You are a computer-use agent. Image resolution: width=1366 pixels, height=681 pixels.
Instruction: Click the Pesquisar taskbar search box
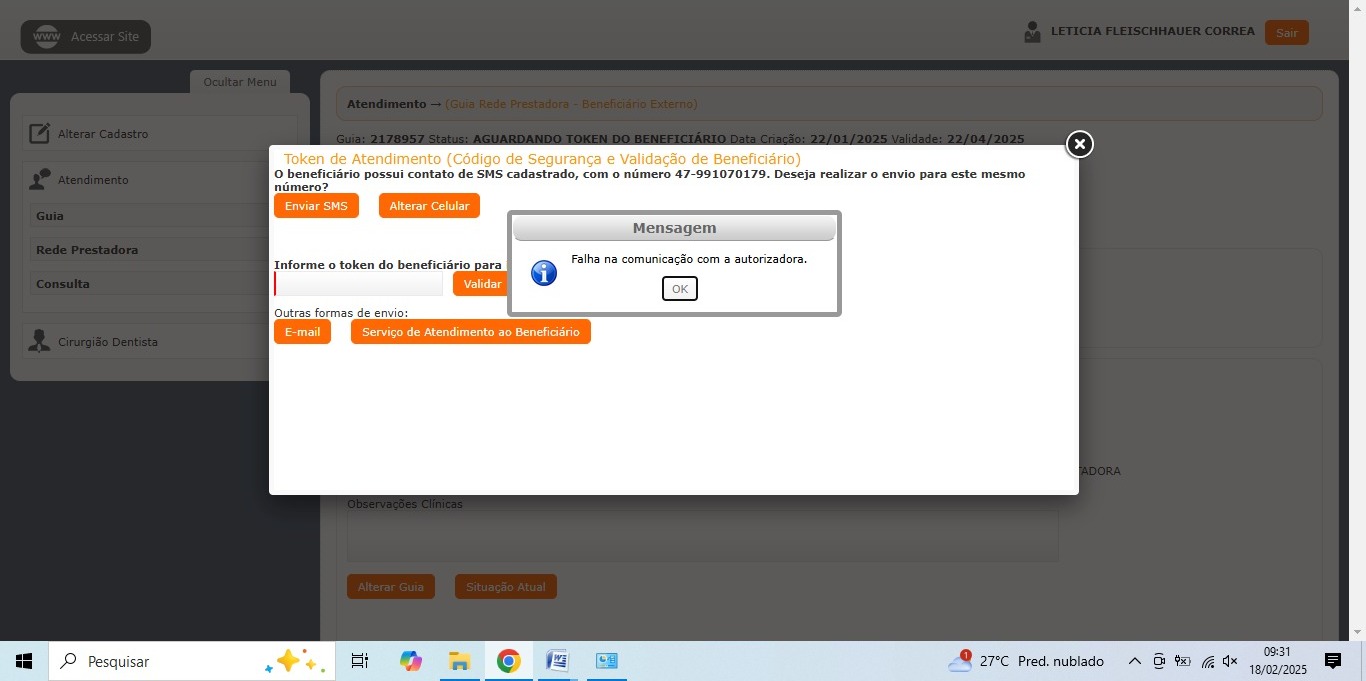192,661
